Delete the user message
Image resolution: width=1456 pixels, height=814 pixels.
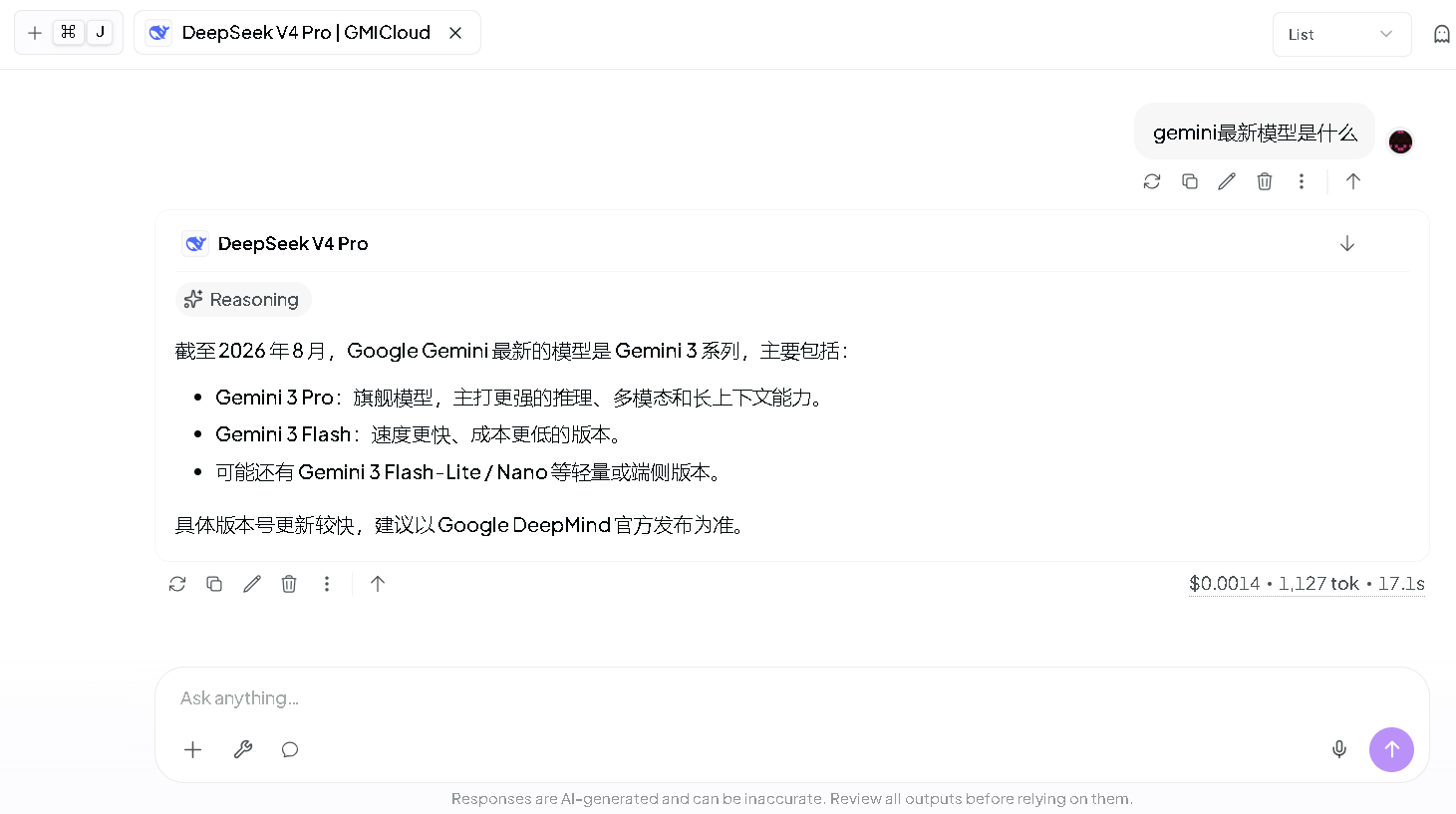coord(1265,181)
